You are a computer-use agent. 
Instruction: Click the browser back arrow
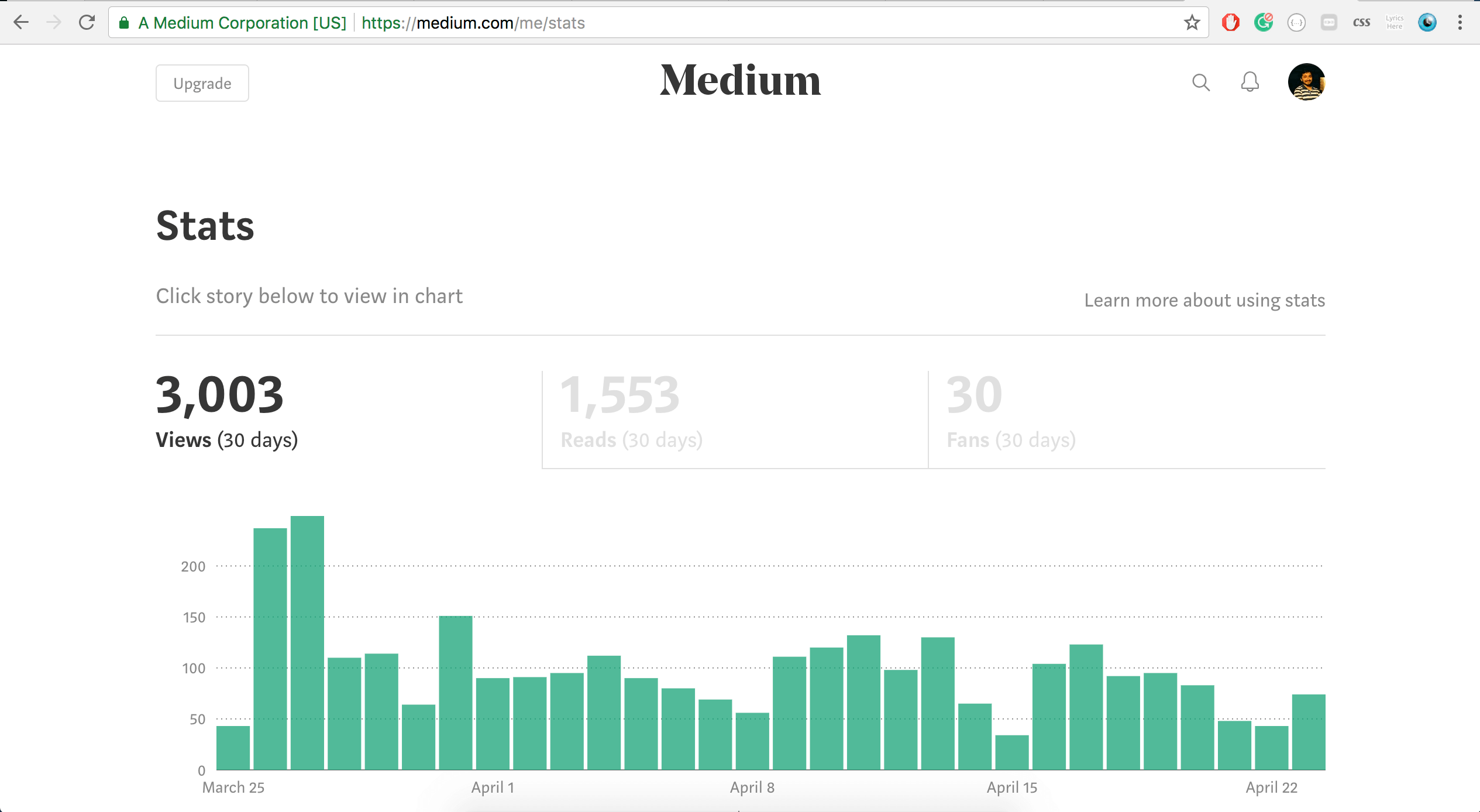tap(21, 23)
